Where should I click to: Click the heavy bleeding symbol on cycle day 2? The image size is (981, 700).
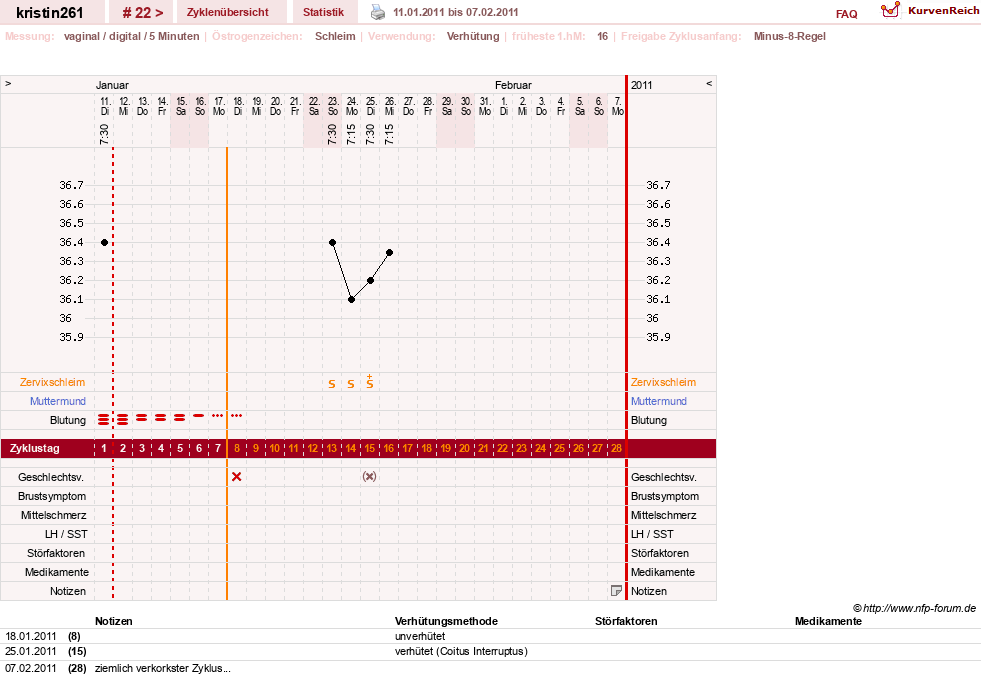[x=123, y=419]
